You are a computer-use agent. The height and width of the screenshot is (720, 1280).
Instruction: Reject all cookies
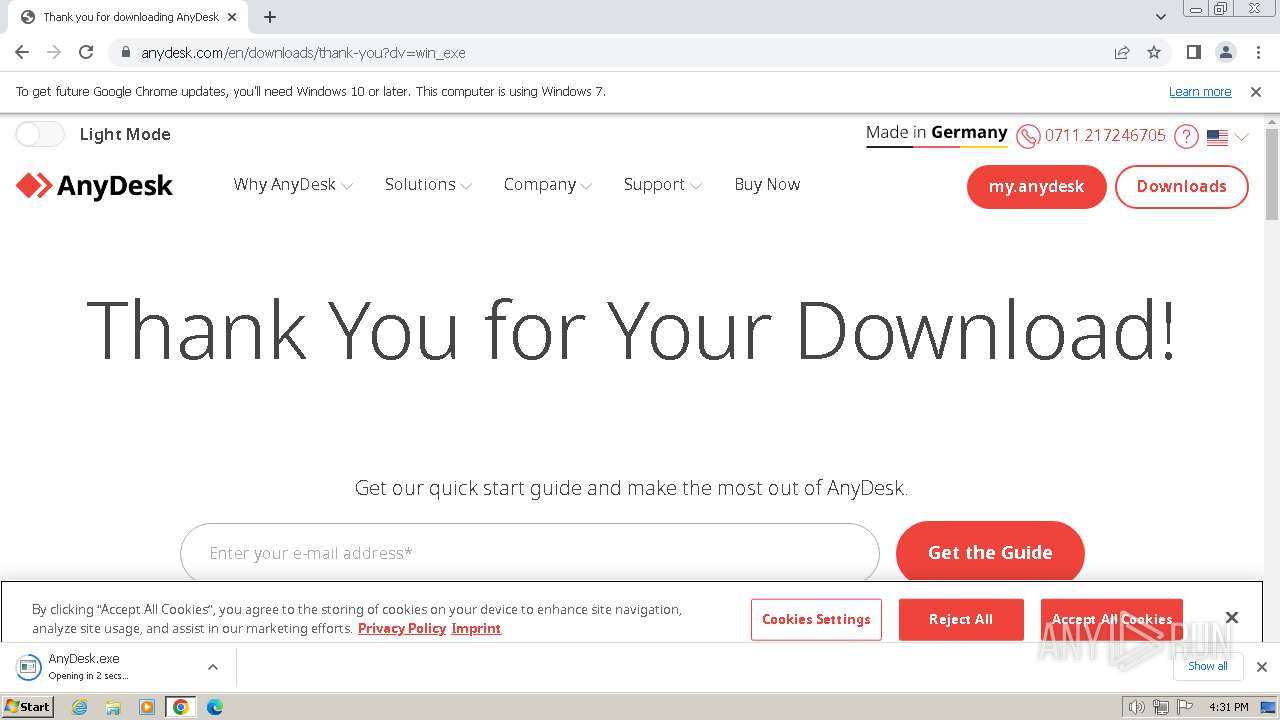[961, 619]
